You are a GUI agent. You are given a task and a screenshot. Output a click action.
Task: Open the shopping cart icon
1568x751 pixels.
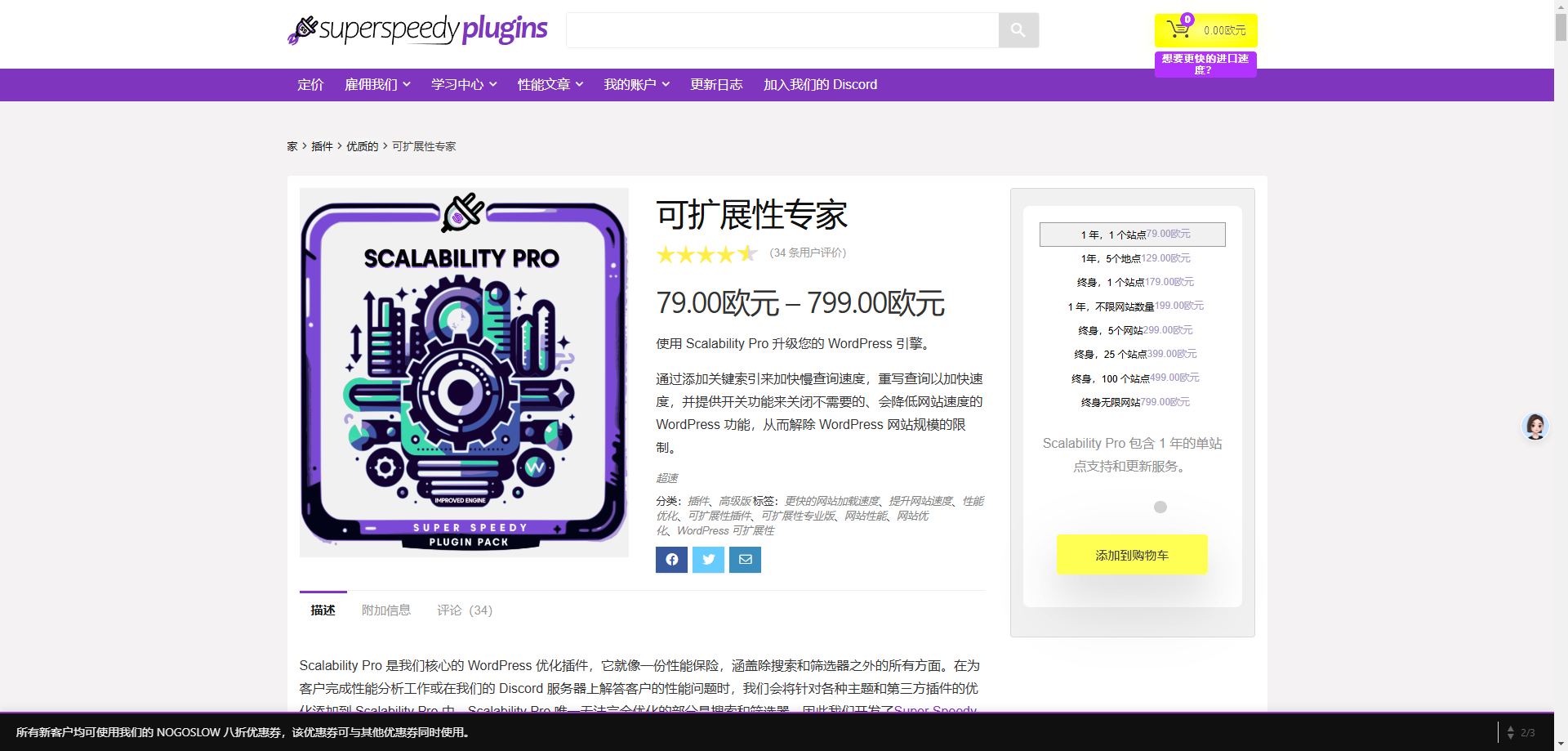[1178, 29]
